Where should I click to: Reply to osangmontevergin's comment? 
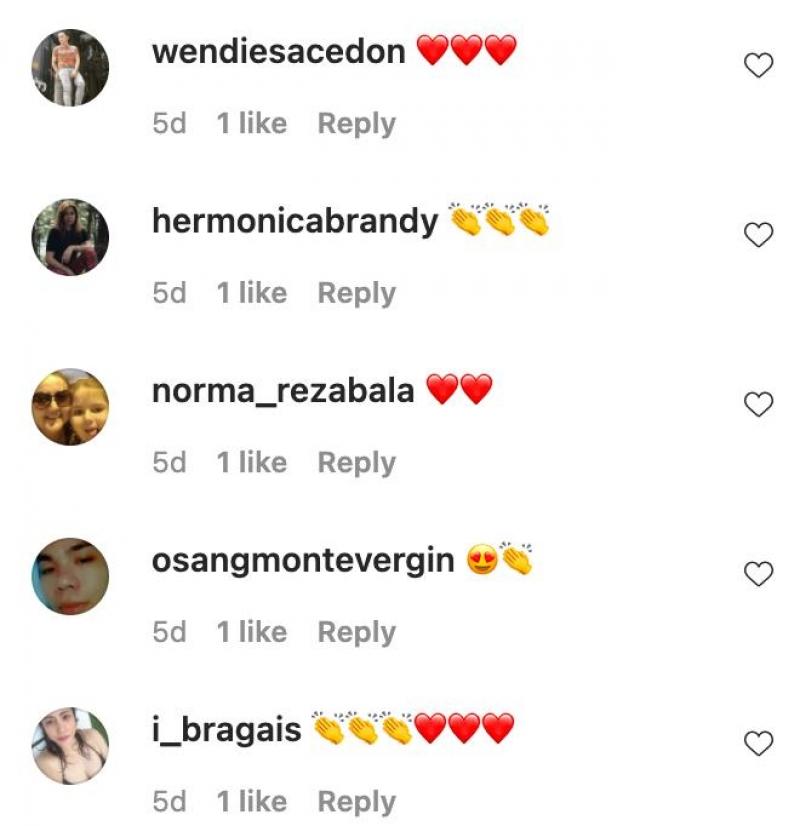click(357, 633)
